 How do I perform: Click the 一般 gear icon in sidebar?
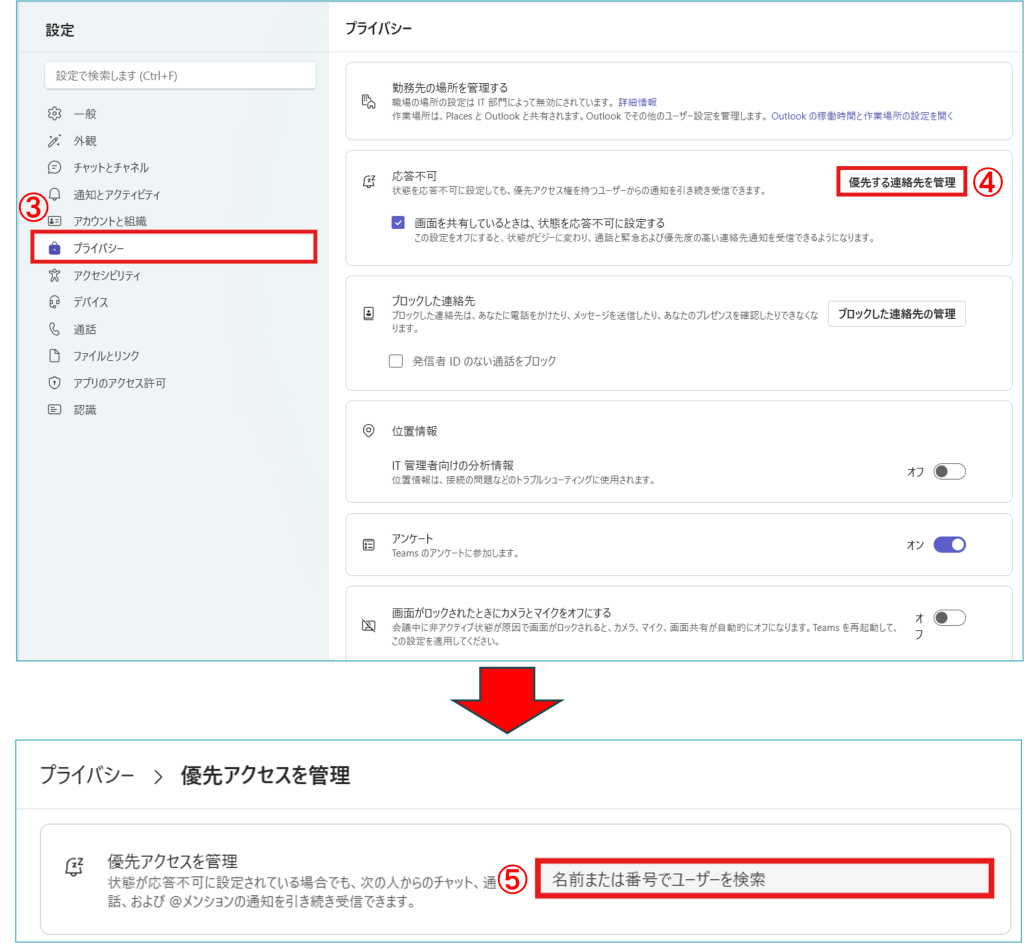coord(55,114)
